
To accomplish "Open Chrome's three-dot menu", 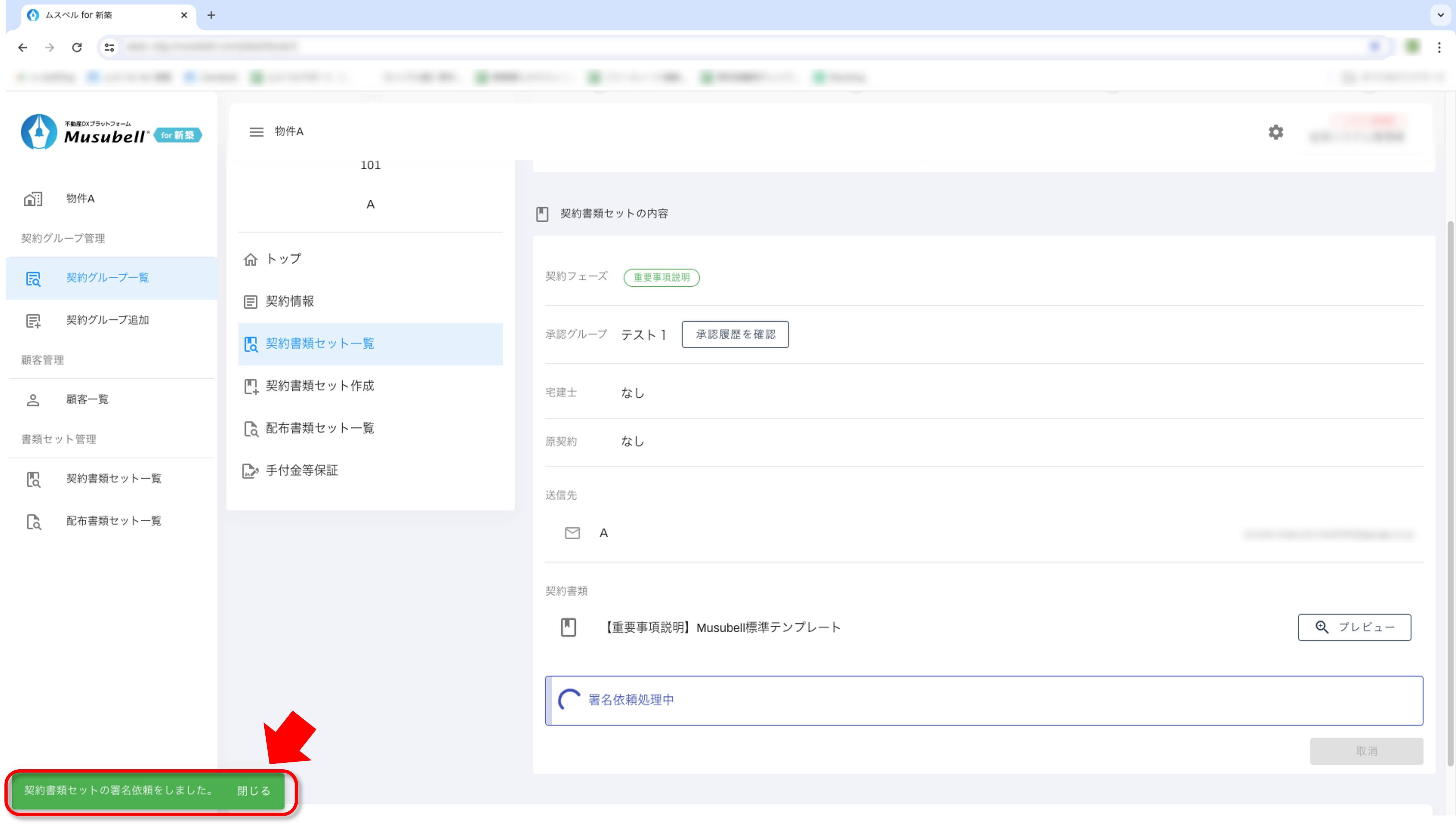I will point(1439,48).
